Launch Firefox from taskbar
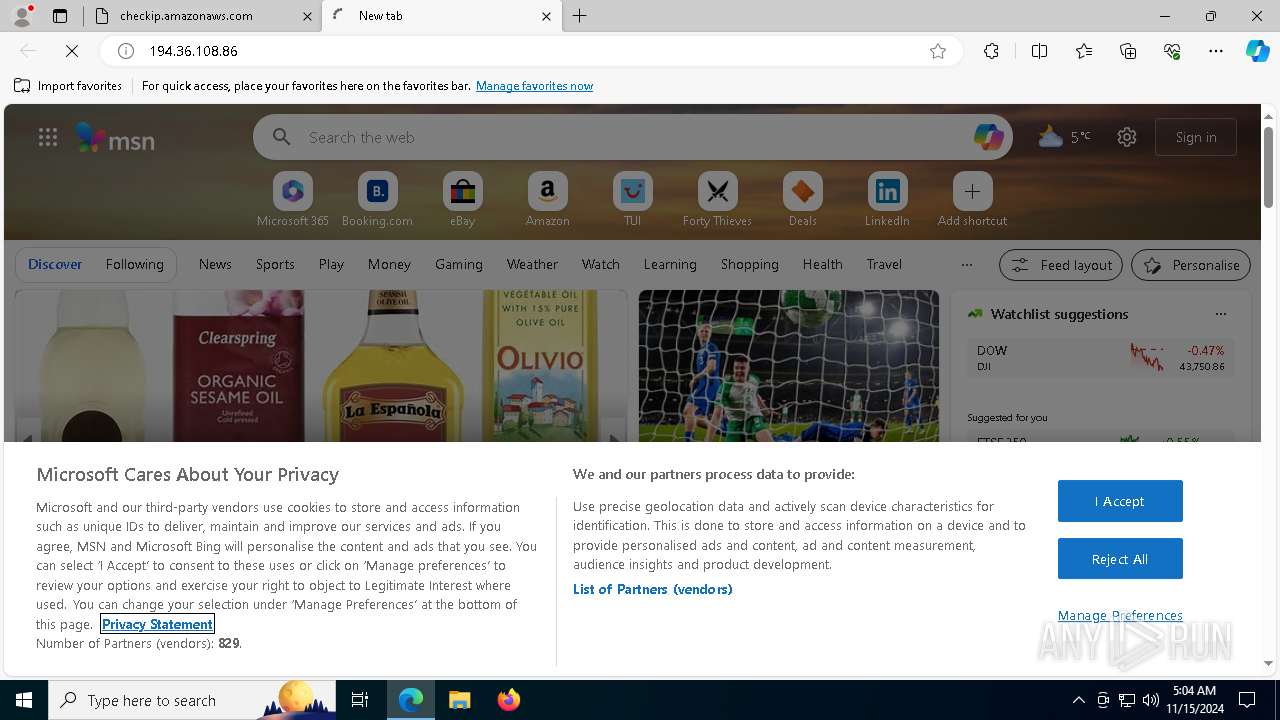Screen dimensions: 1280x720 pos(508,700)
